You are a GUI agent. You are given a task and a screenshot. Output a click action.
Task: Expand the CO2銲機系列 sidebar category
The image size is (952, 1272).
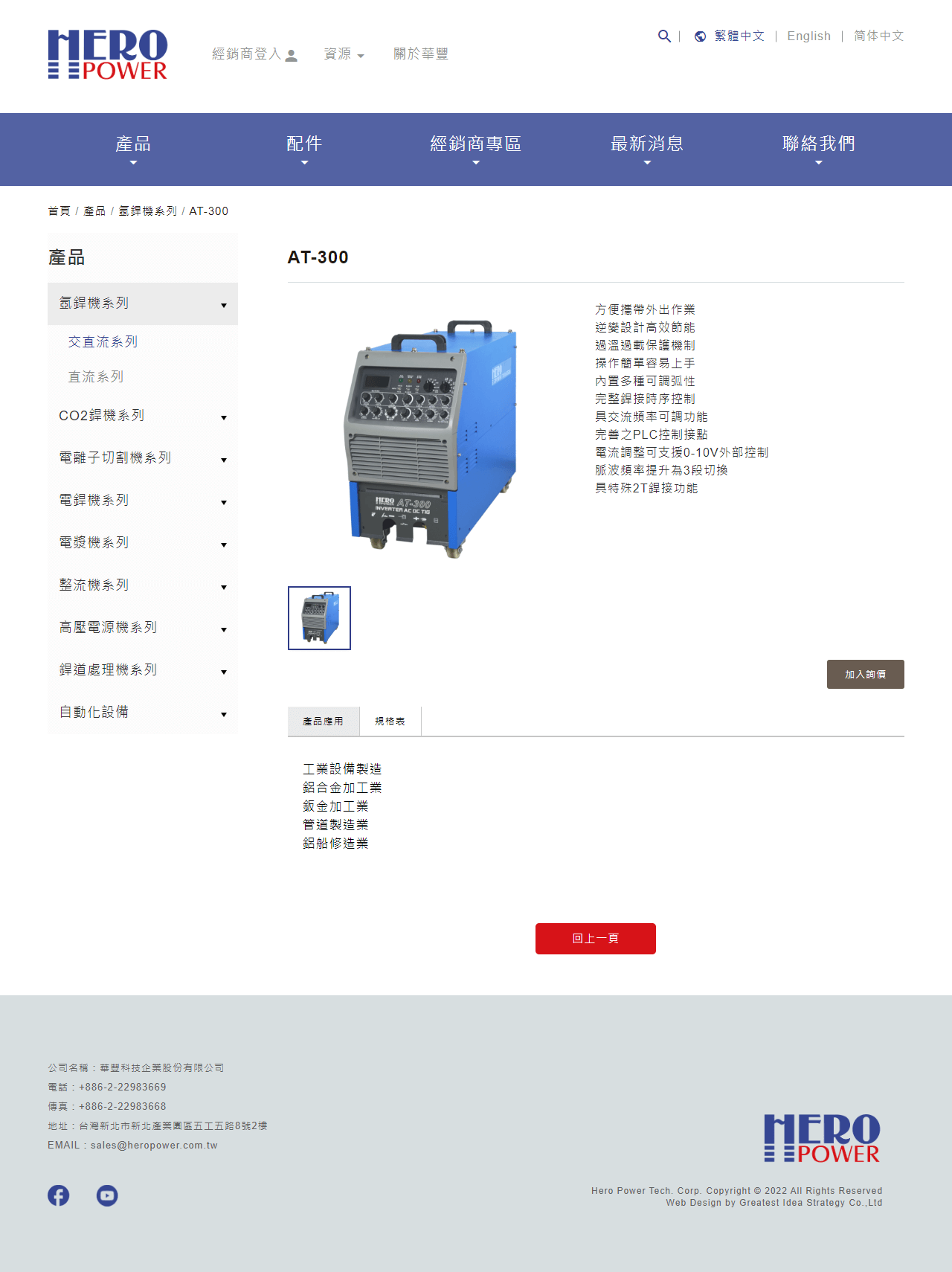pos(143,416)
